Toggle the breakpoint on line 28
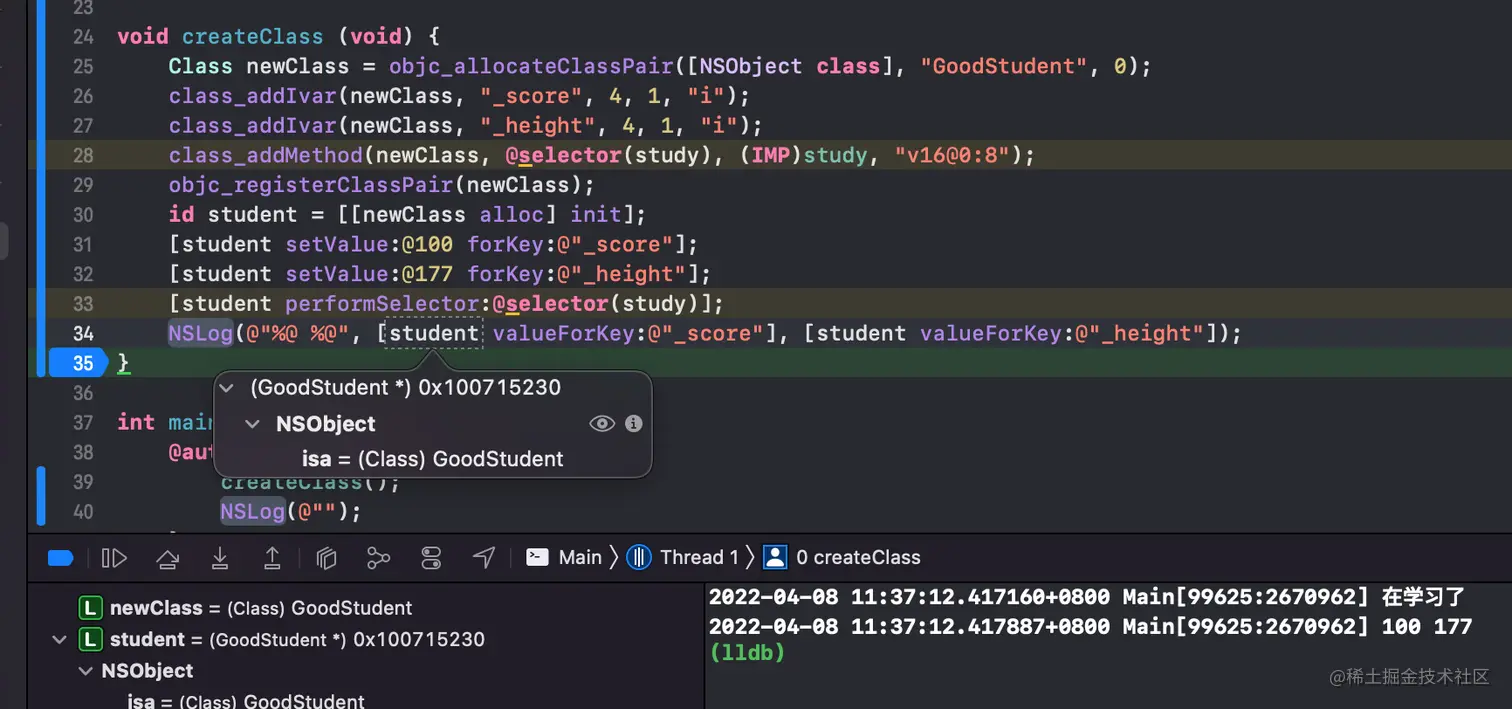This screenshot has height=709, width=1512. tap(83, 155)
